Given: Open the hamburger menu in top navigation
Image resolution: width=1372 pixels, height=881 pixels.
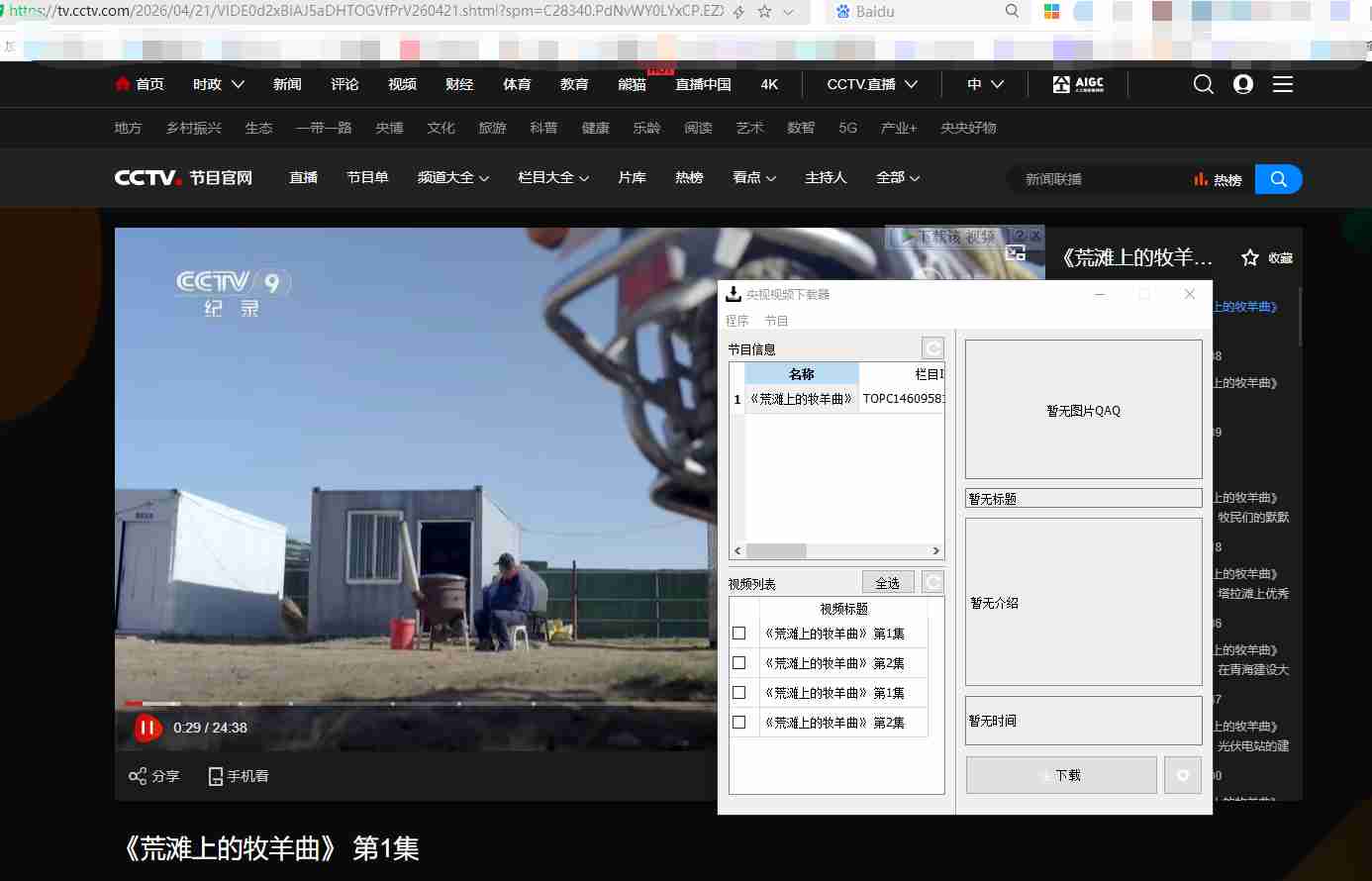Looking at the screenshot, I should (1283, 84).
